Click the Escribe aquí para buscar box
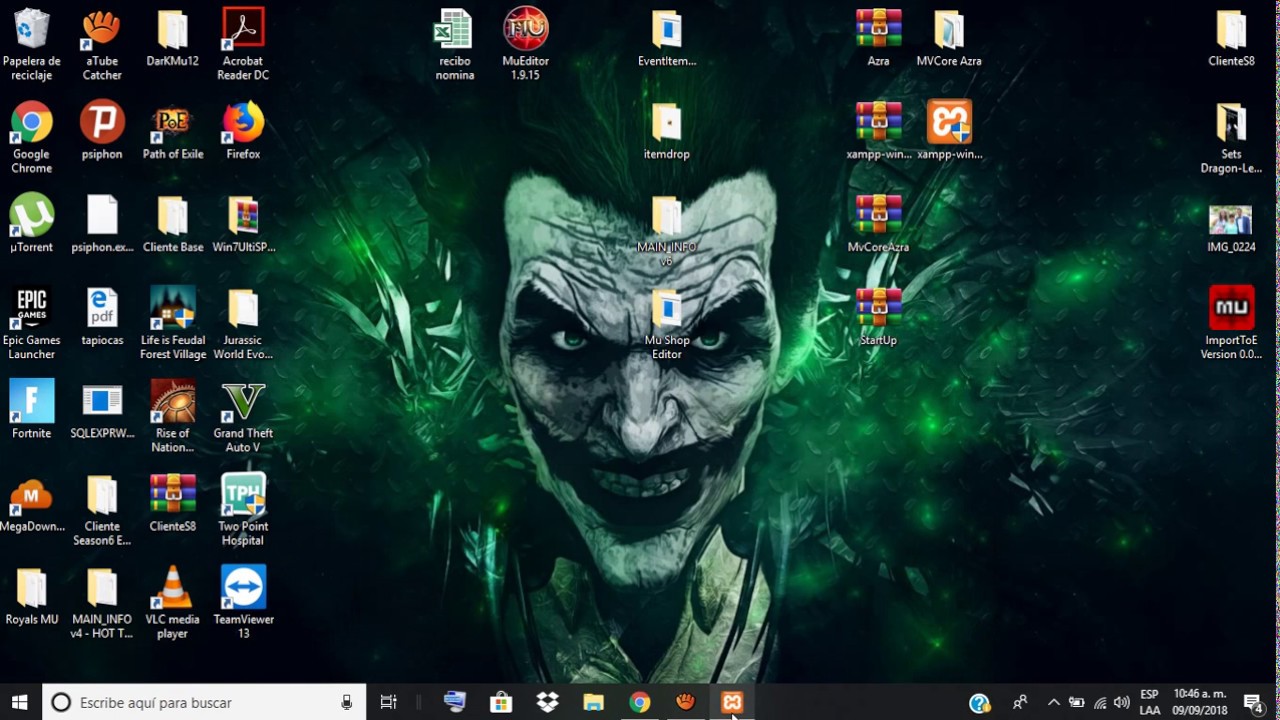This screenshot has height=720, width=1280. (204, 703)
